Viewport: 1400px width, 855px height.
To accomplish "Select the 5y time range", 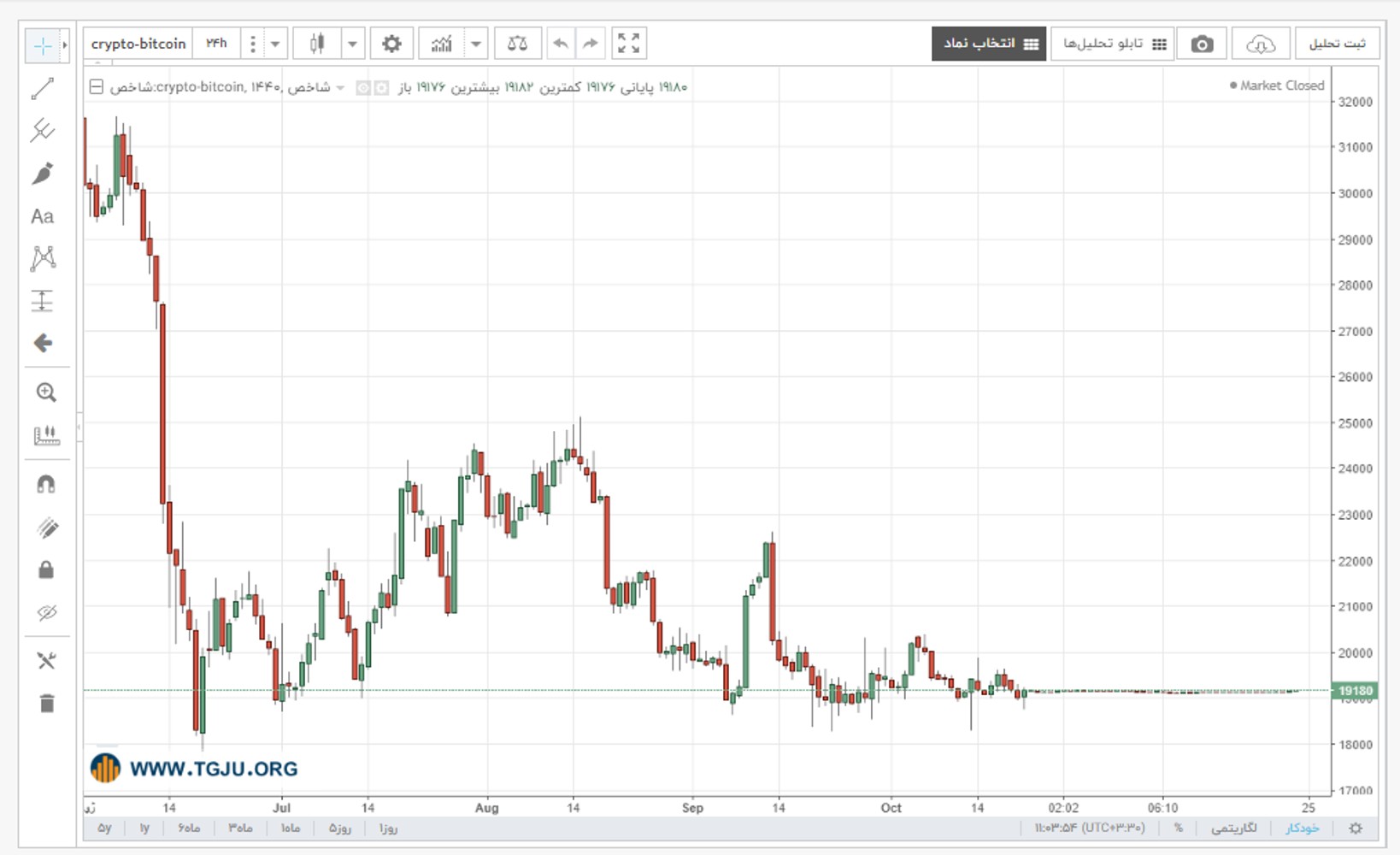I will [104, 828].
